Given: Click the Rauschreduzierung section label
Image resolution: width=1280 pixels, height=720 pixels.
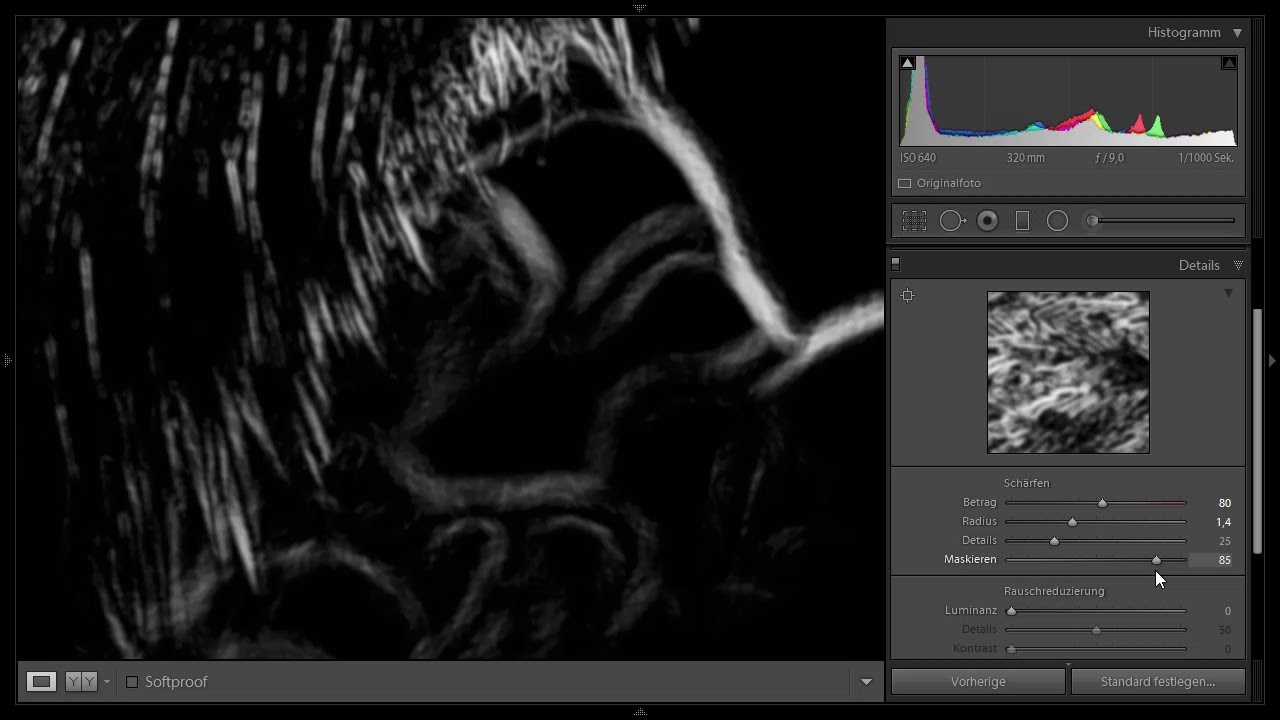Looking at the screenshot, I should [x=1054, y=591].
